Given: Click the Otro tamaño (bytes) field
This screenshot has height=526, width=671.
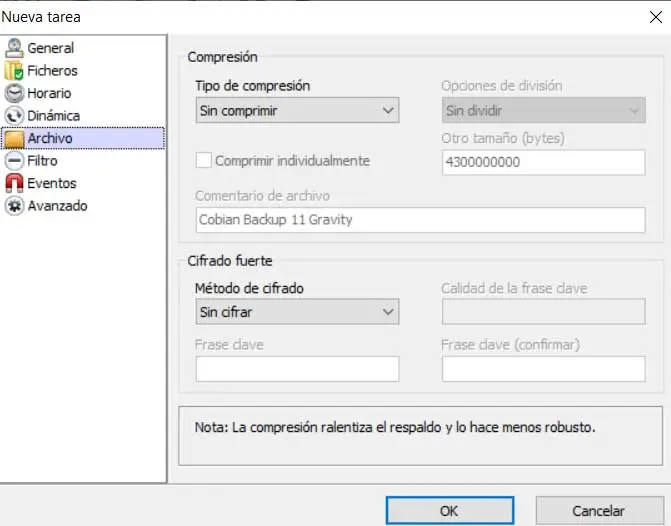Looking at the screenshot, I should tap(543, 162).
